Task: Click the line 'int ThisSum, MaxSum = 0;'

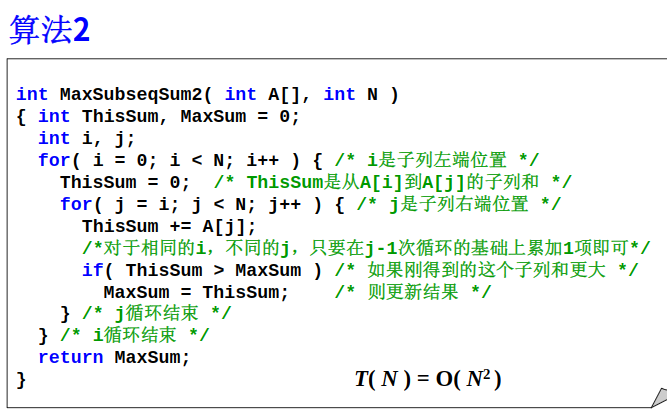Action: 169,117
